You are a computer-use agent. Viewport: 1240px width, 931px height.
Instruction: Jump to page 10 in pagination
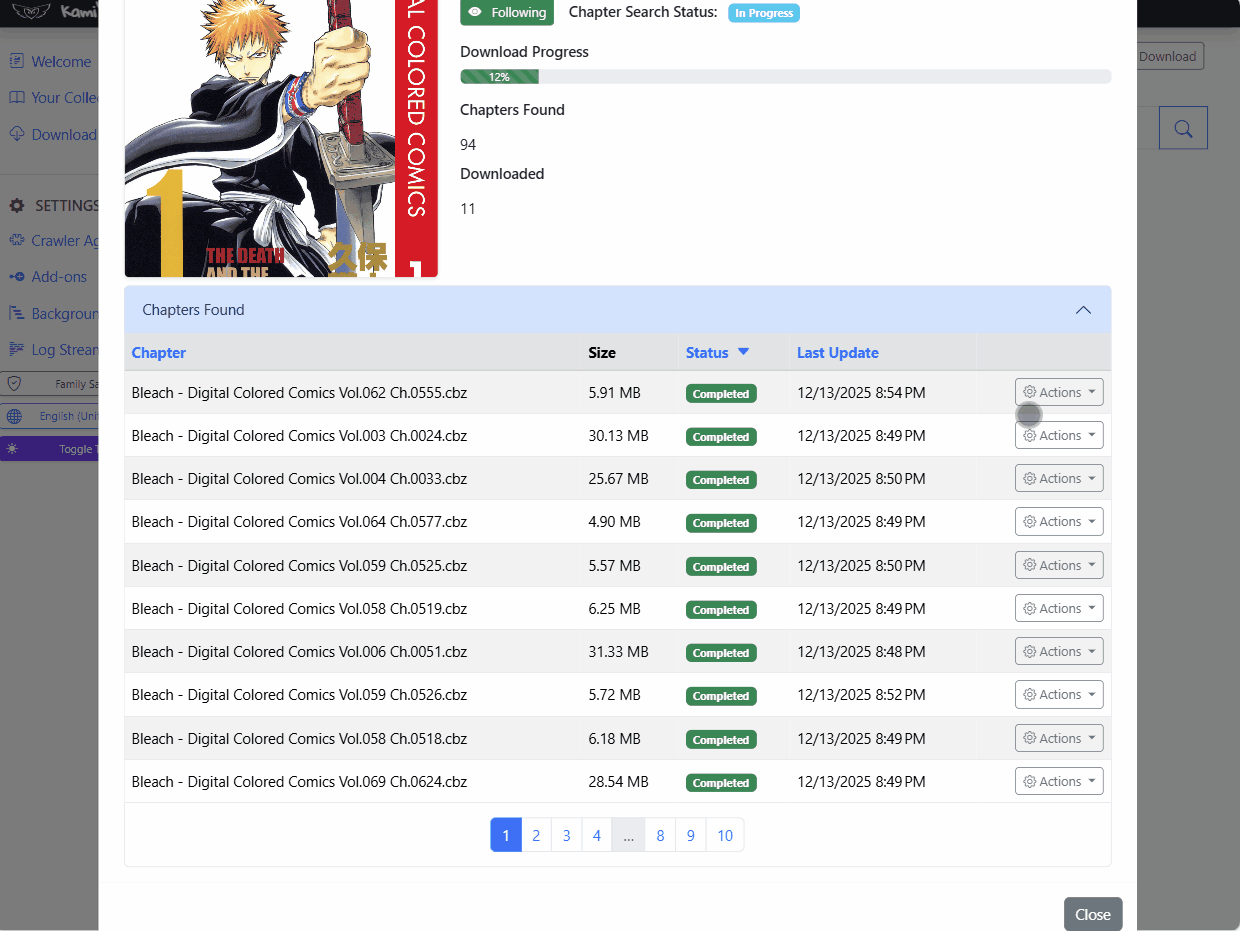click(x=725, y=835)
